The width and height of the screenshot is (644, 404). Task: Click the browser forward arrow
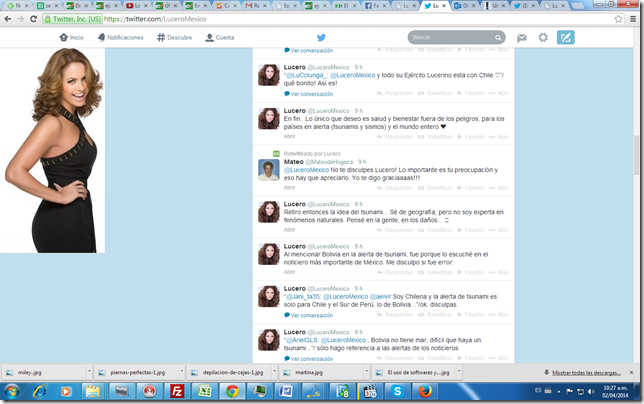(21, 19)
